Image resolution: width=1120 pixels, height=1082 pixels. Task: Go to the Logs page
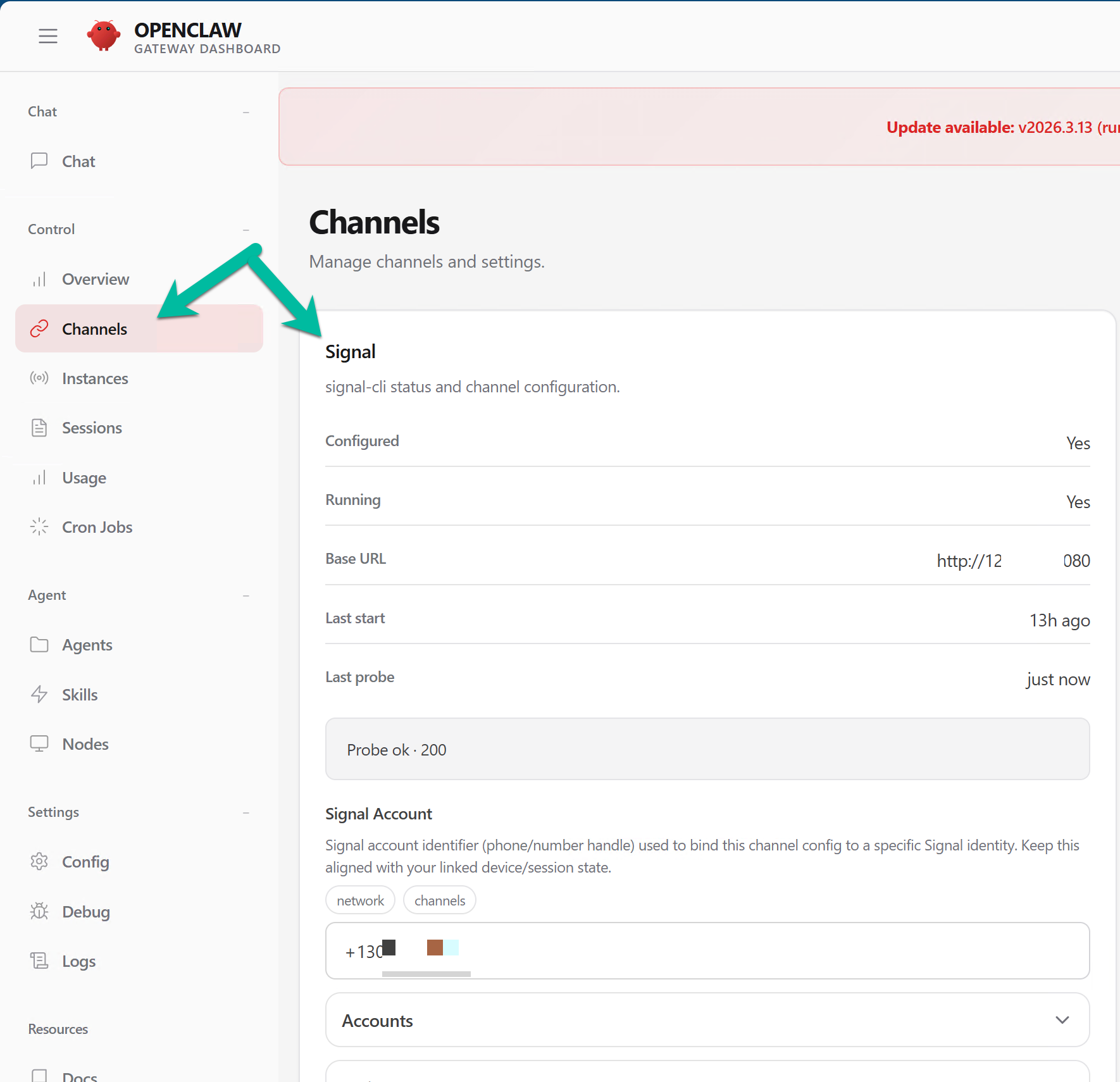click(x=79, y=961)
